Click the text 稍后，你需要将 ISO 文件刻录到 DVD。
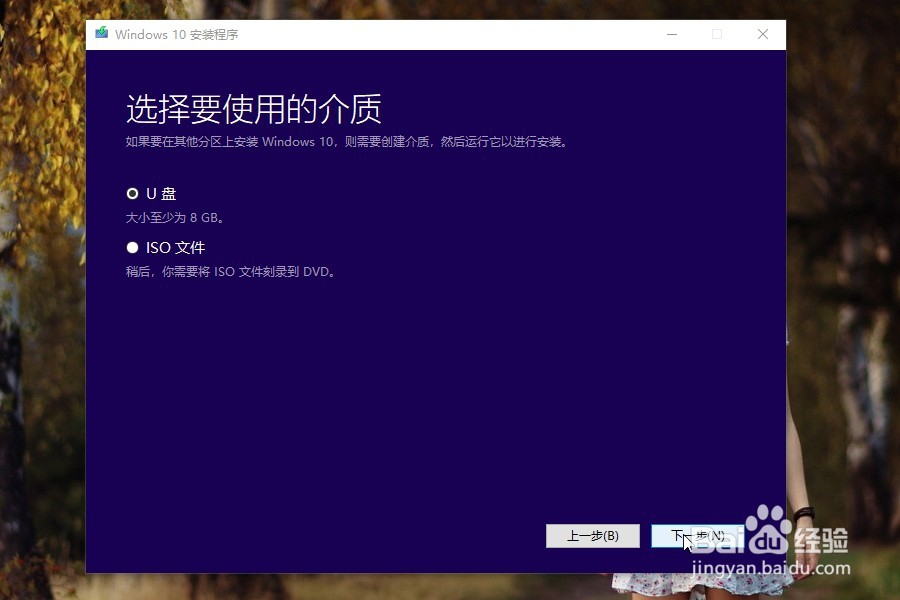 point(230,272)
